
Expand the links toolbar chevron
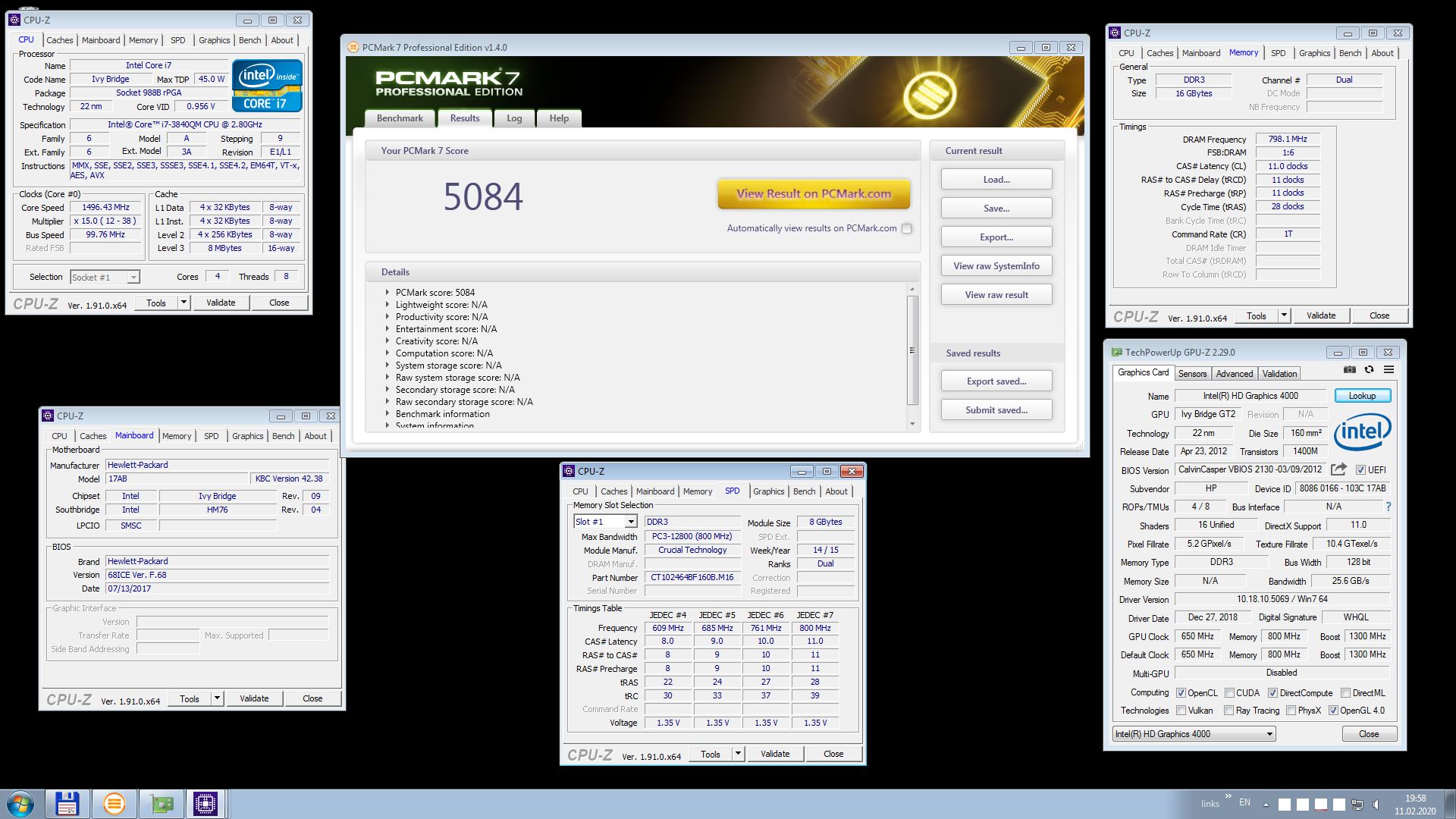(1228, 796)
